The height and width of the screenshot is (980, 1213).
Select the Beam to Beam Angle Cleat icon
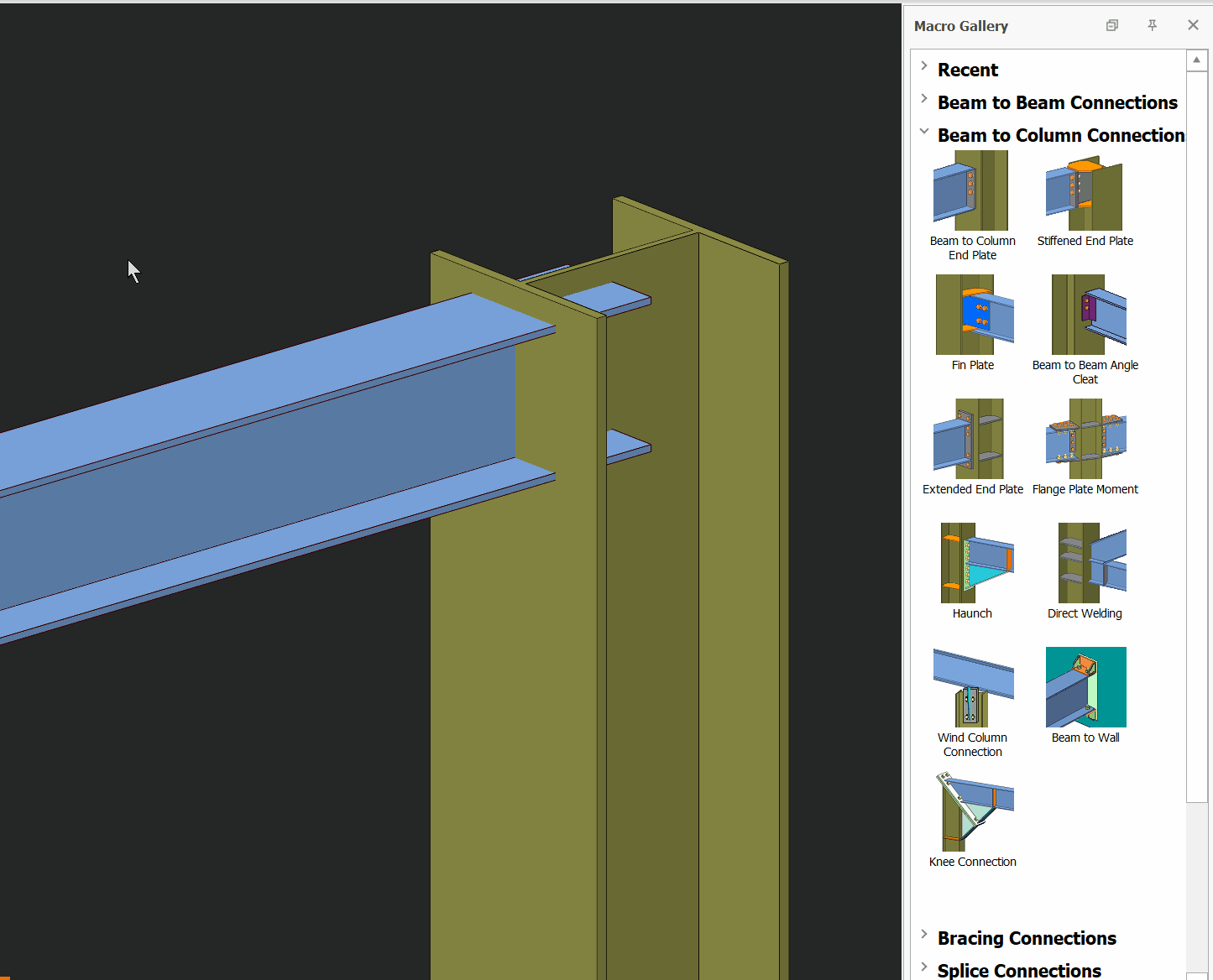pos(1088,315)
